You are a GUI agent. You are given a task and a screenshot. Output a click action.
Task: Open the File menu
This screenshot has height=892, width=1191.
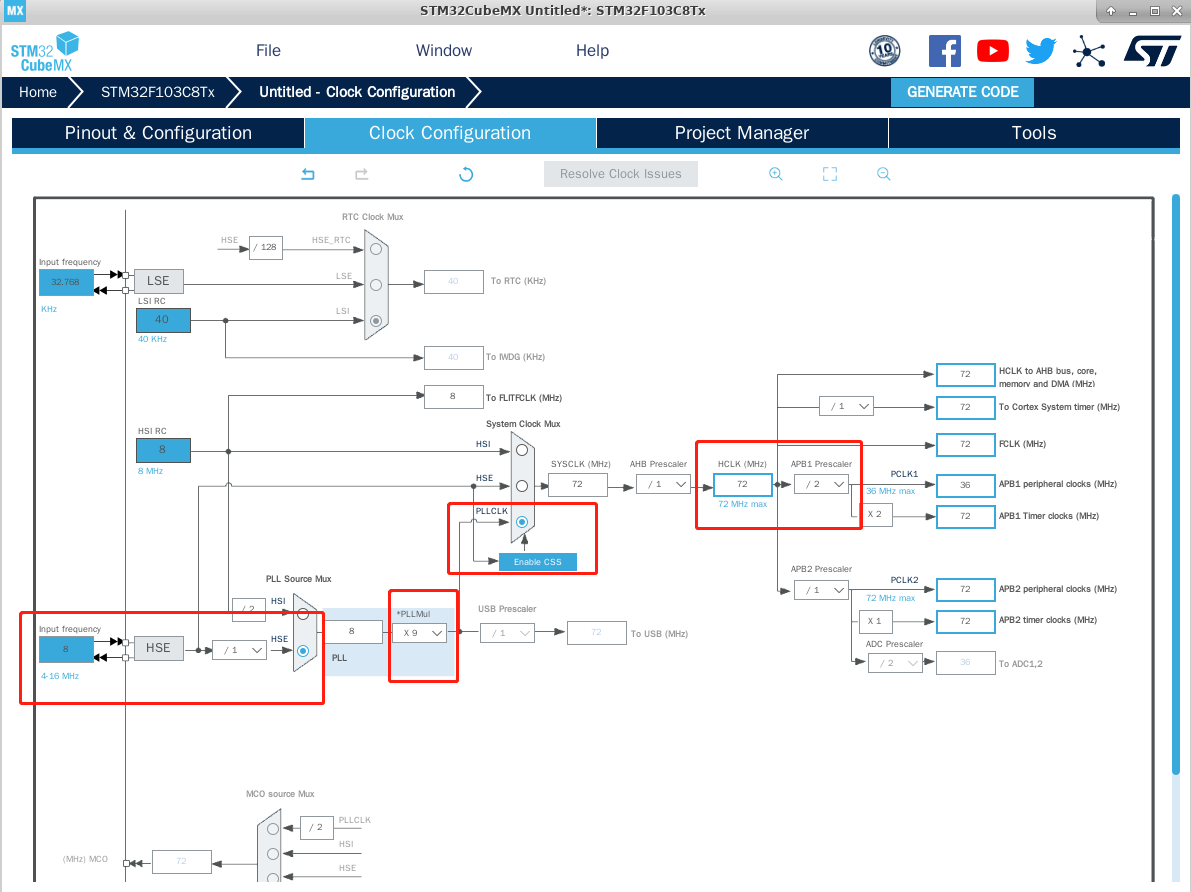click(268, 50)
